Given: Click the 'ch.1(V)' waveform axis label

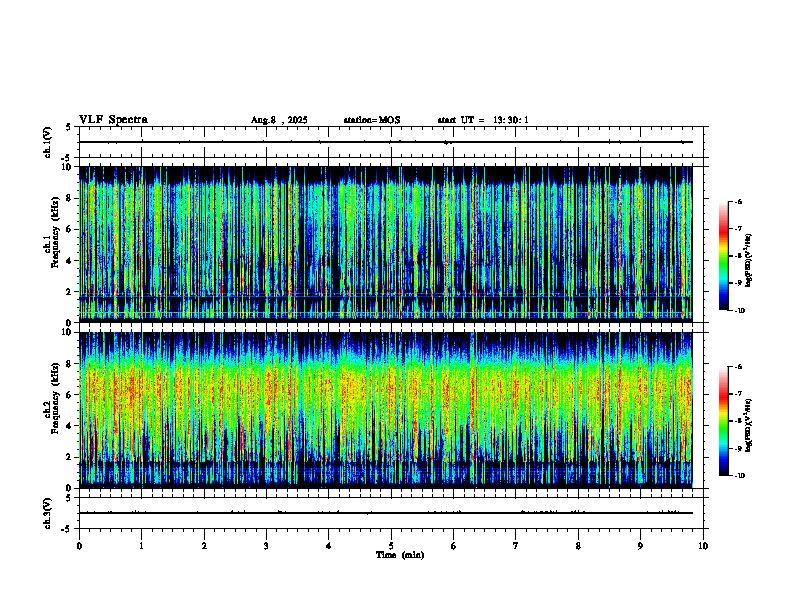Looking at the screenshot, I should pyautogui.click(x=48, y=142).
